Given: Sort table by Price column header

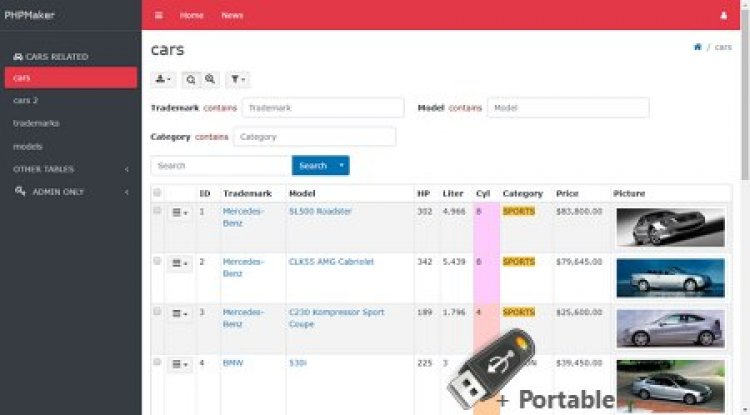Looking at the screenshot, I should coord(567,194).
